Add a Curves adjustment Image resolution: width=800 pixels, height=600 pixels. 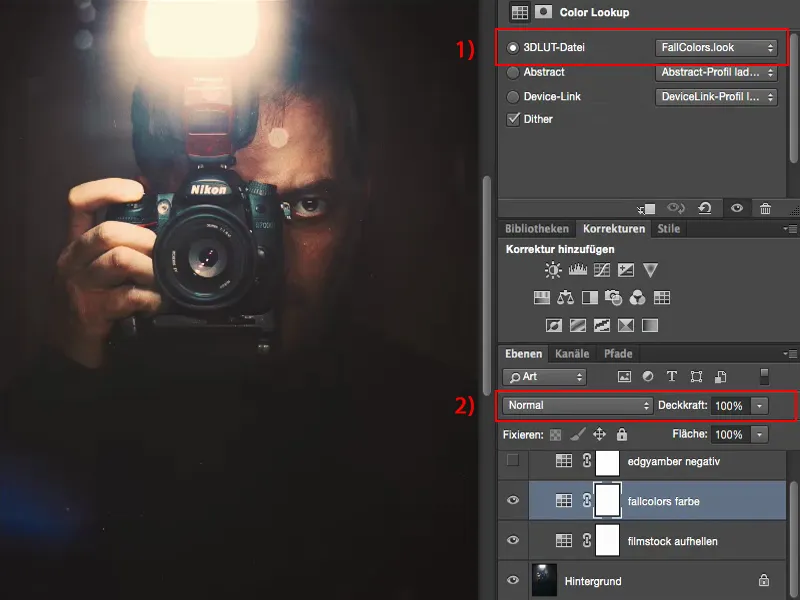pyautogui.click(x=602, y=269)
